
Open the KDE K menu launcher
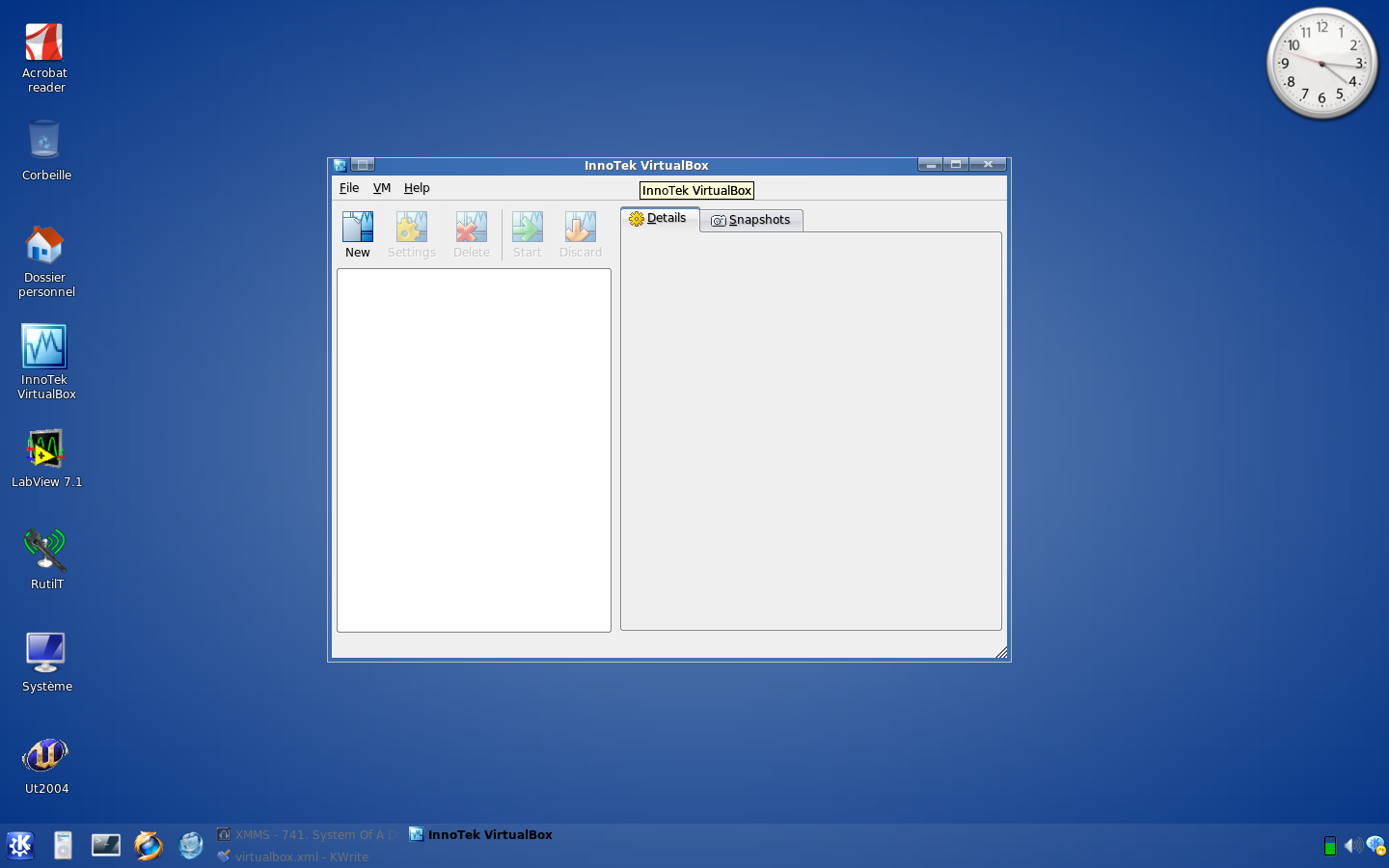point(20,846)
